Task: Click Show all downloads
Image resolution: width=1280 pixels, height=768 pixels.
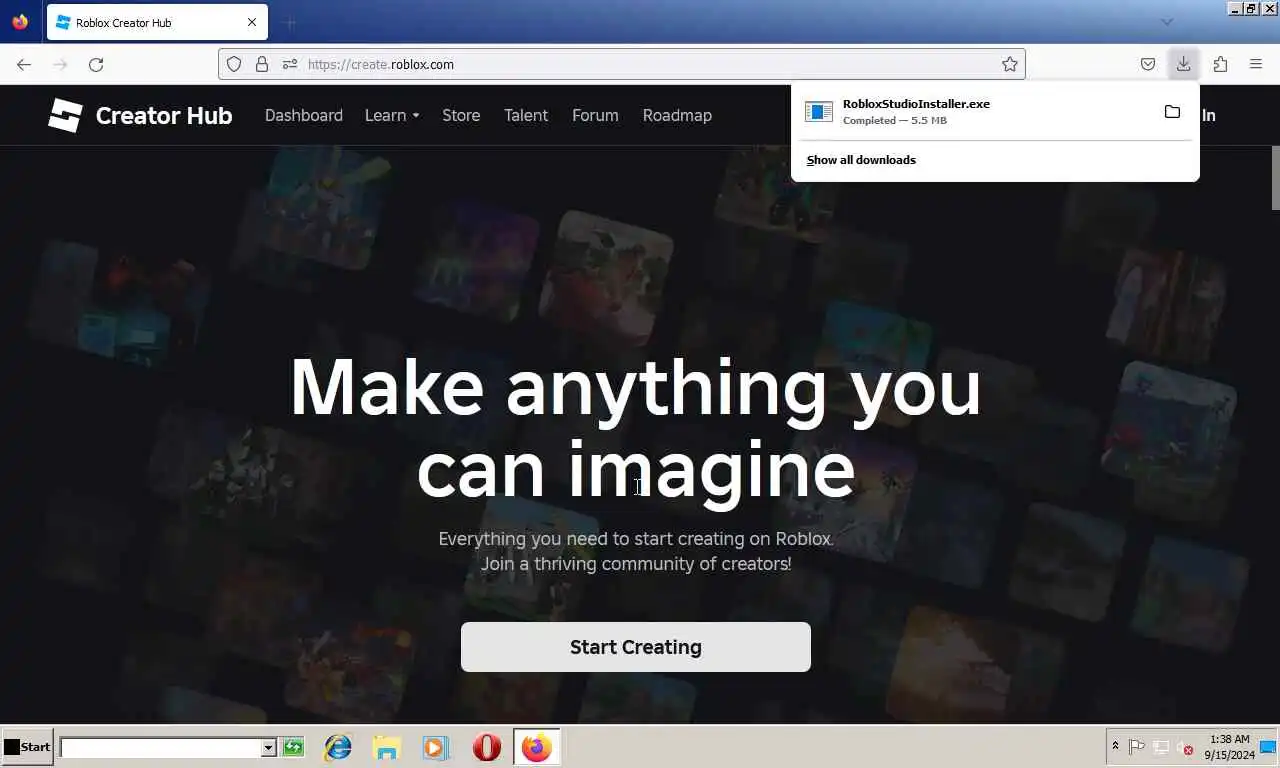Action: click(x=861, y=160)
